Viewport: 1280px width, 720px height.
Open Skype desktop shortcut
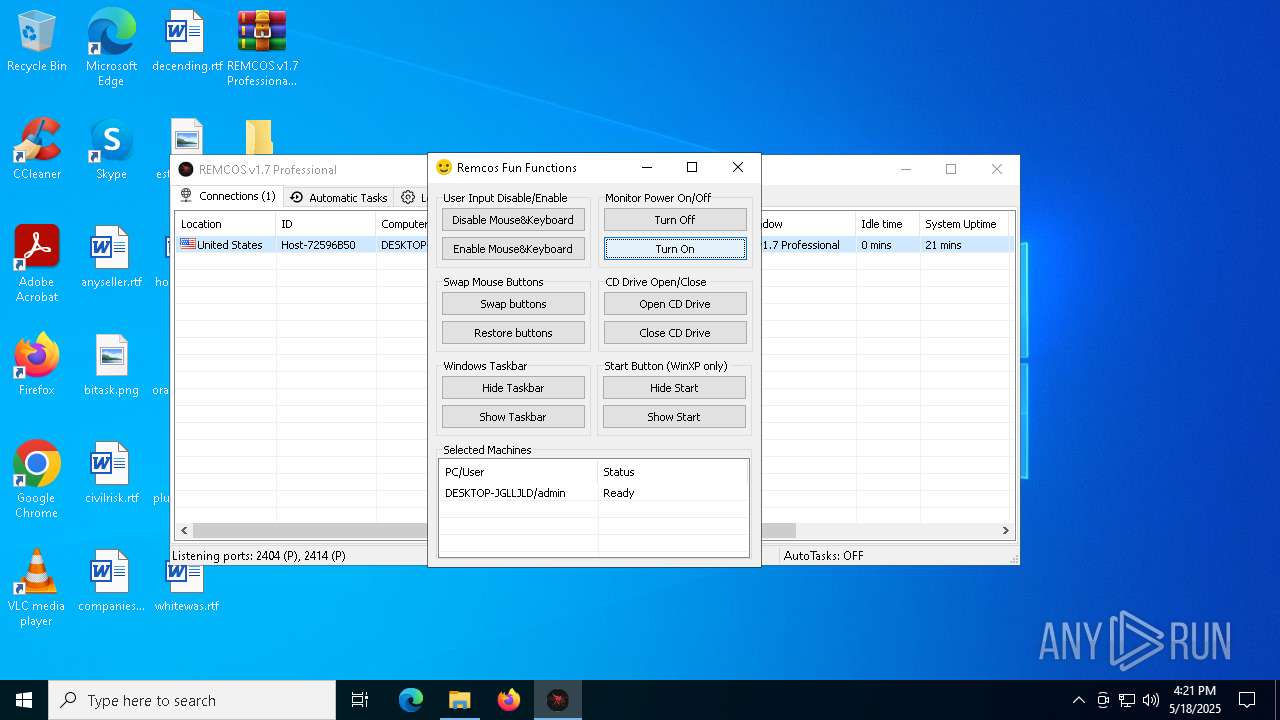tap(111, 149)
